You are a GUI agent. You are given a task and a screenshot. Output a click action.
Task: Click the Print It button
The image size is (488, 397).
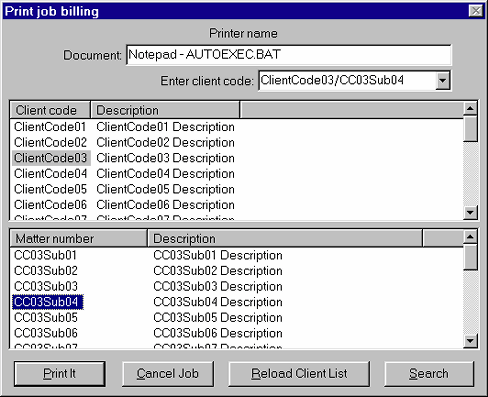pos(60,374)
